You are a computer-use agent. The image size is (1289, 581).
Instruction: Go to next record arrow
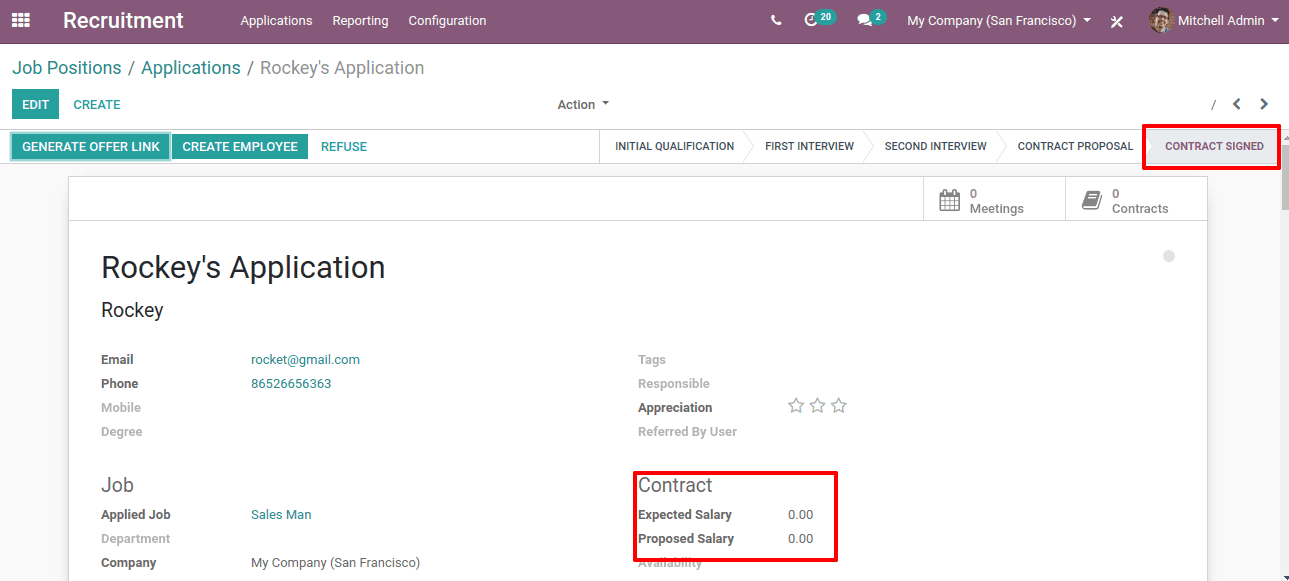1264,104
